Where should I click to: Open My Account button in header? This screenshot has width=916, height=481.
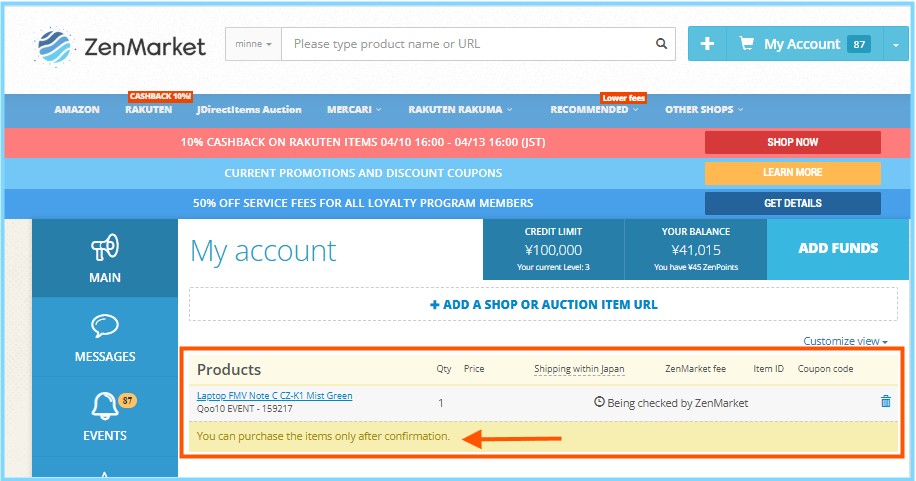click(805, 44)
